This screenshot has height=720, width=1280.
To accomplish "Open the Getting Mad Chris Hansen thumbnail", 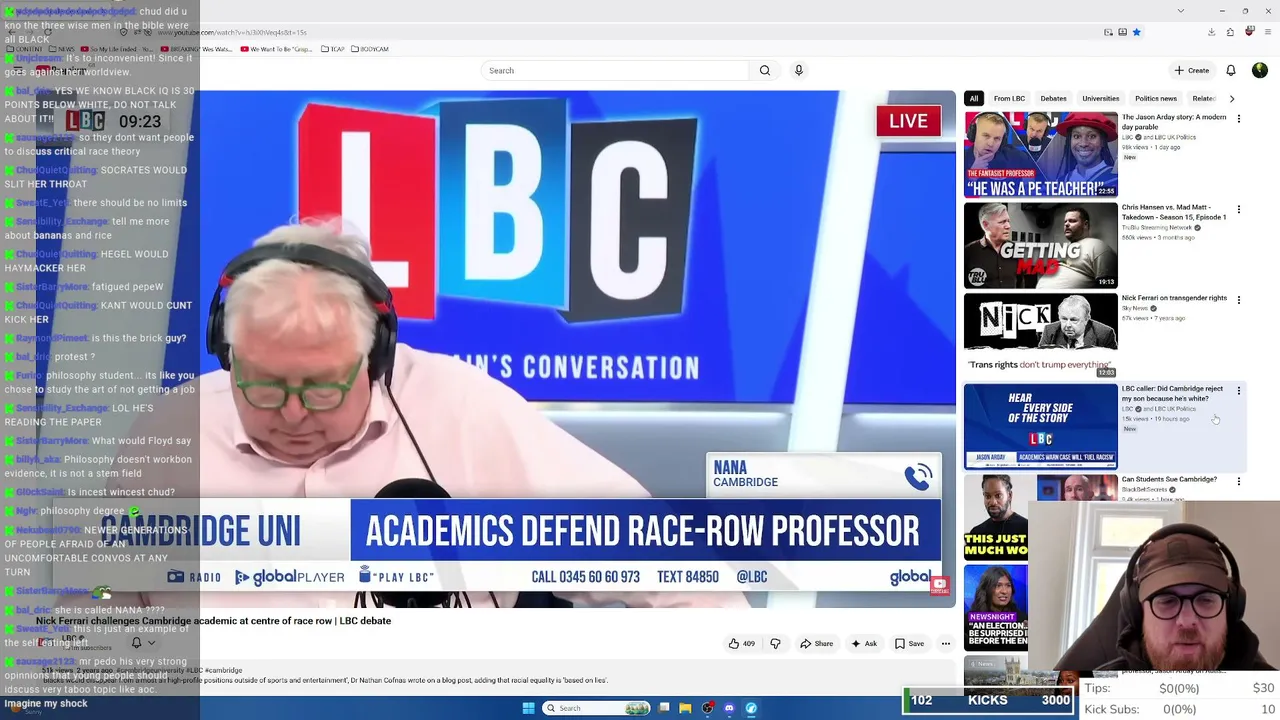I will click(x=1041, y=245).
